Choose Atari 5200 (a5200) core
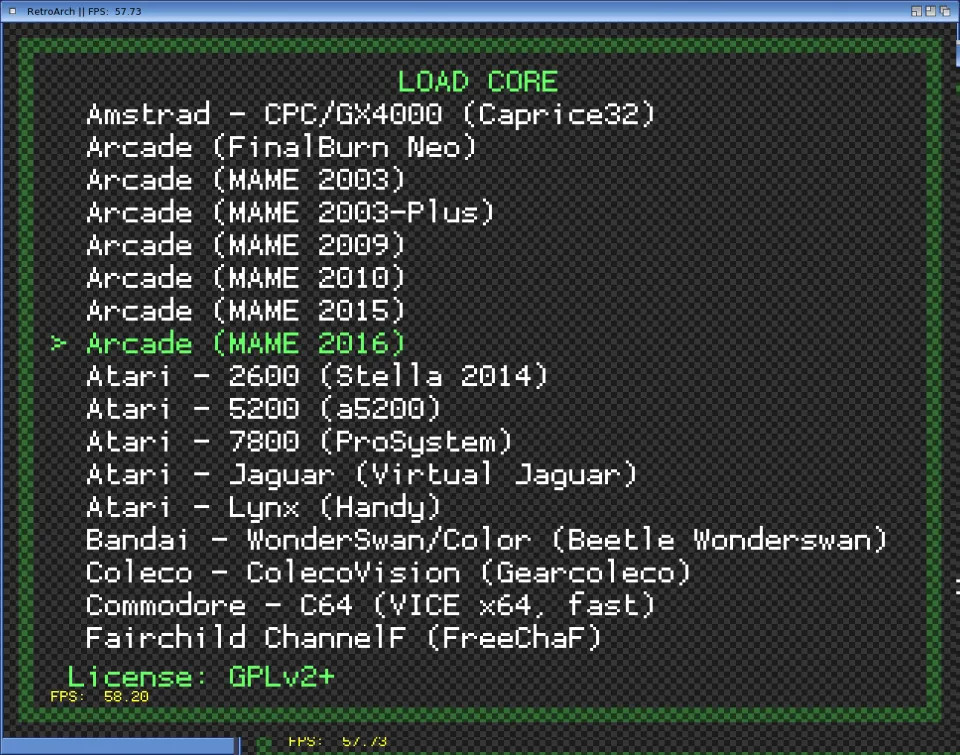The height and width of the screenshot is (755, 960). click(263, 409)
